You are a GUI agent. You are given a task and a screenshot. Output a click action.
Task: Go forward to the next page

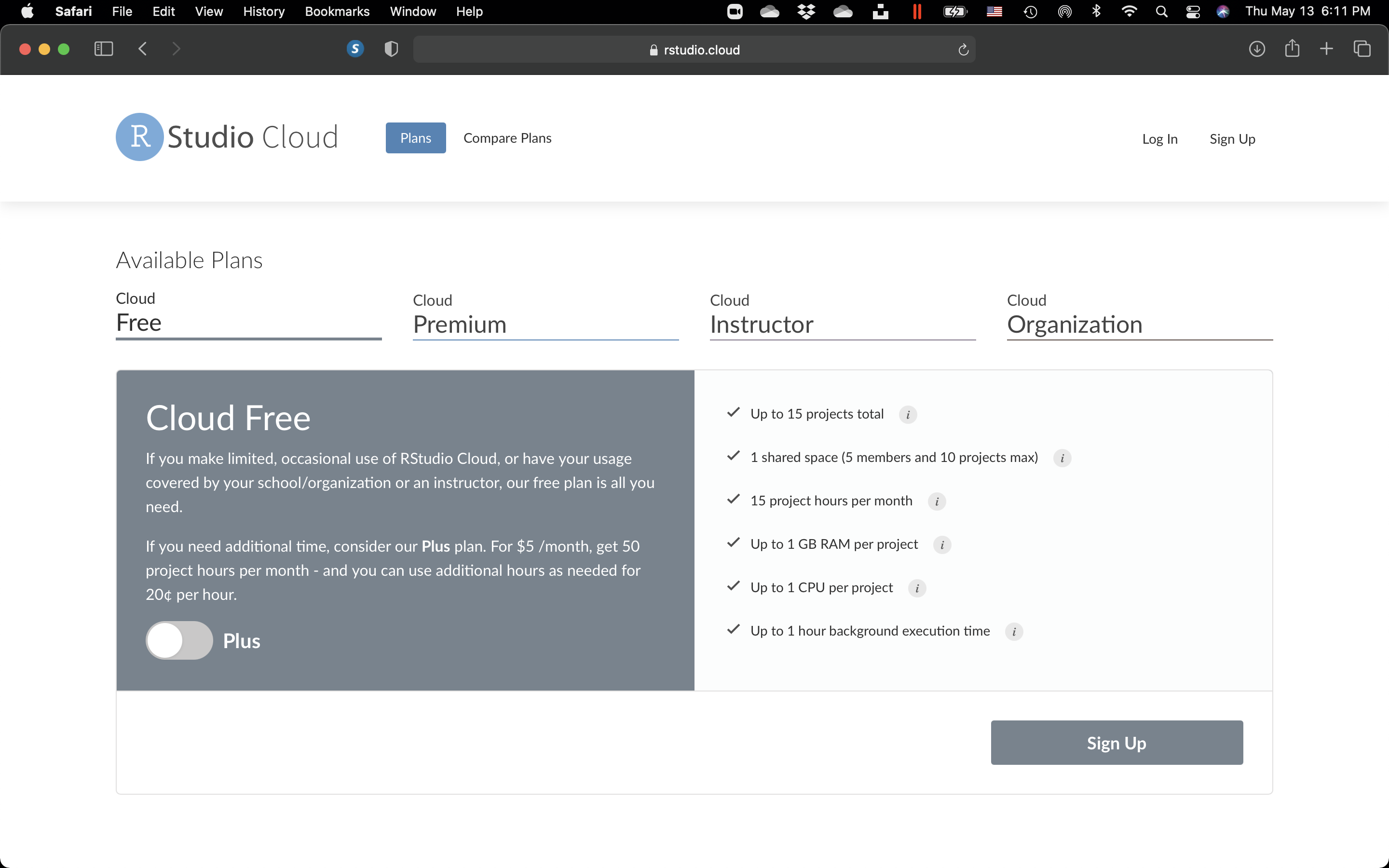point(176,49)
